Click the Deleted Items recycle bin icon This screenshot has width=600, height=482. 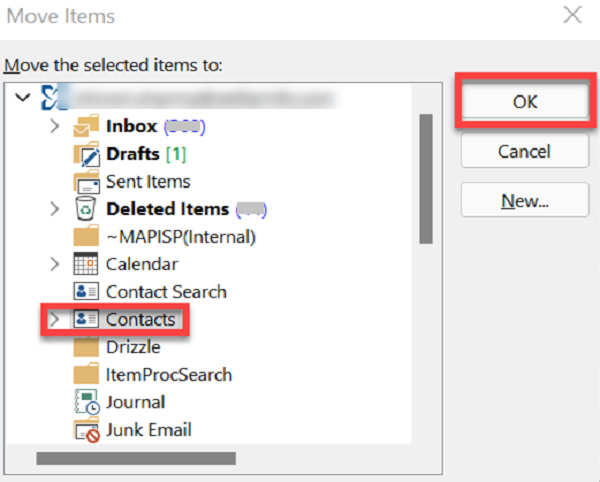(86, 208)
